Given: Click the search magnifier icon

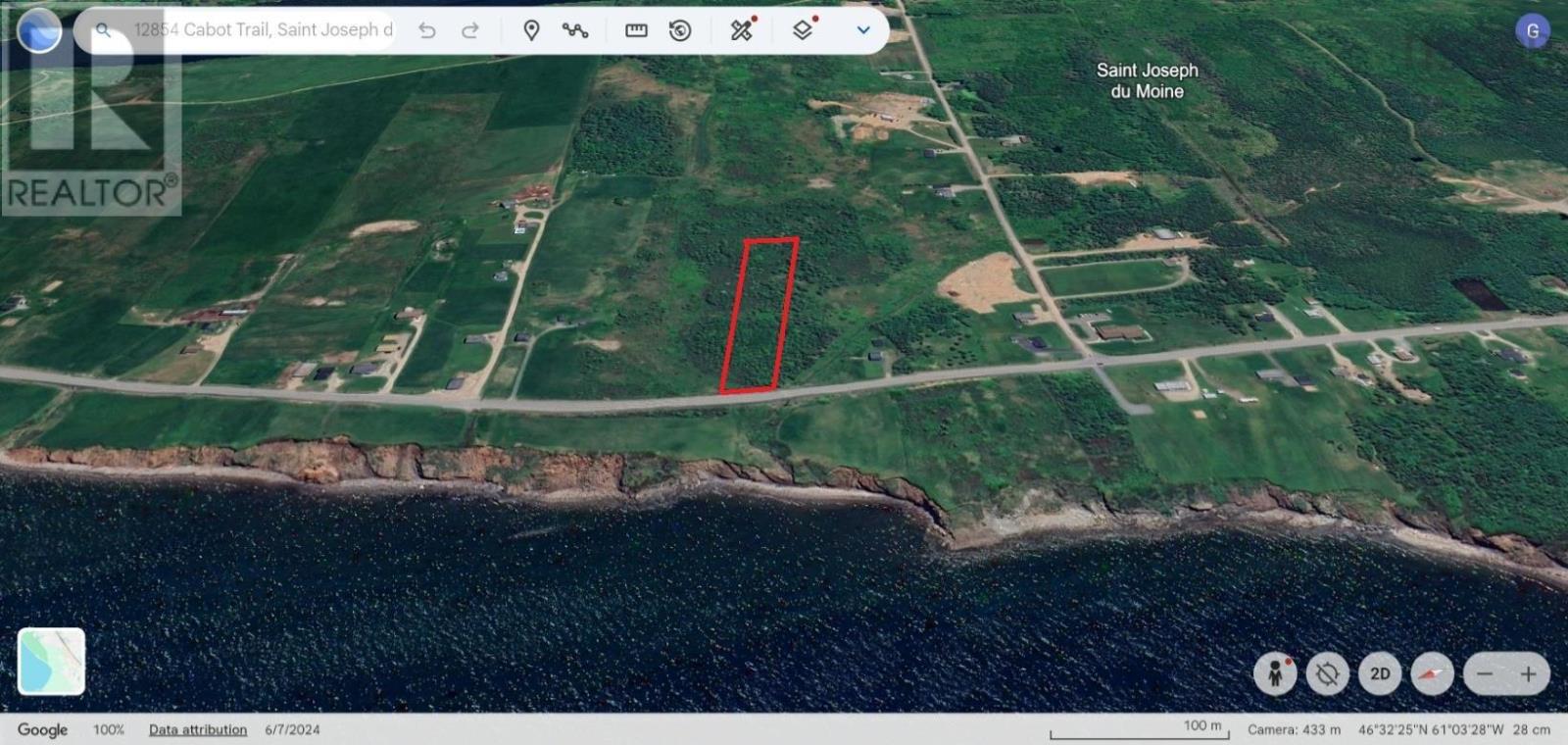Looking at the screenshot, I should pos(103,30).
